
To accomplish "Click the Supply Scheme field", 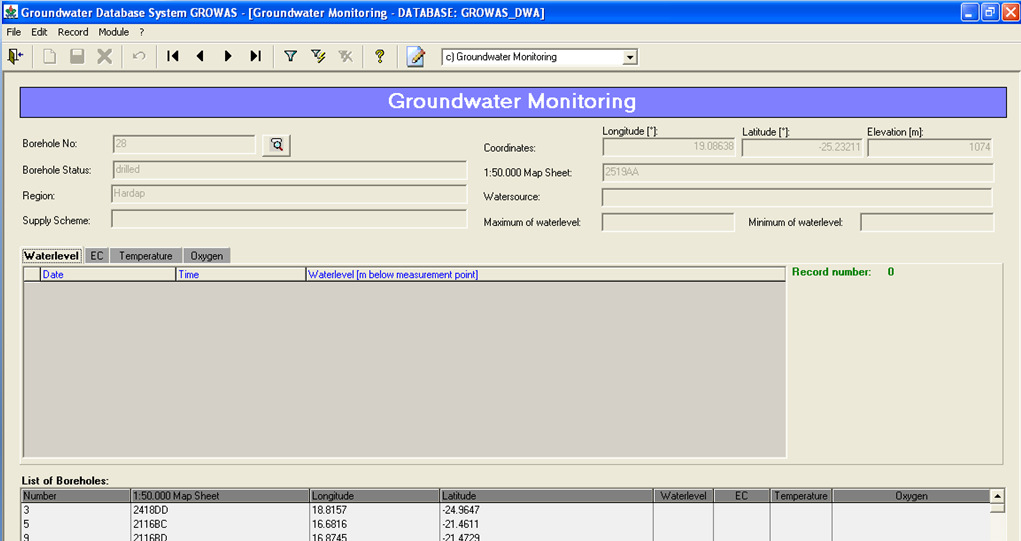I will (289, 220).
